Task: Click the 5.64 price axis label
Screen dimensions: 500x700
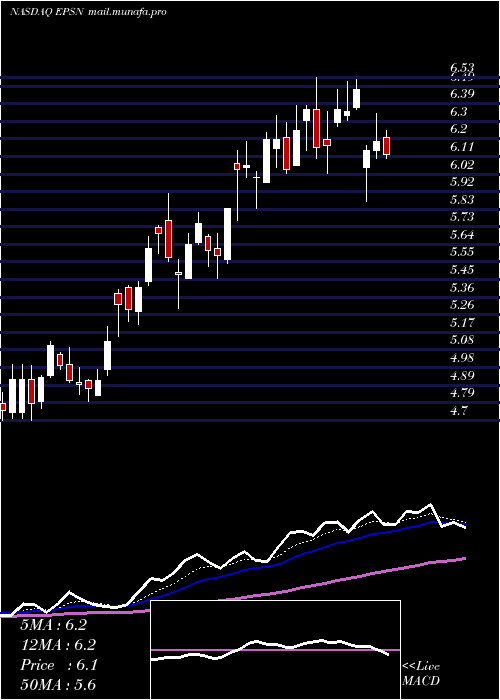Action: click(462, 234)
